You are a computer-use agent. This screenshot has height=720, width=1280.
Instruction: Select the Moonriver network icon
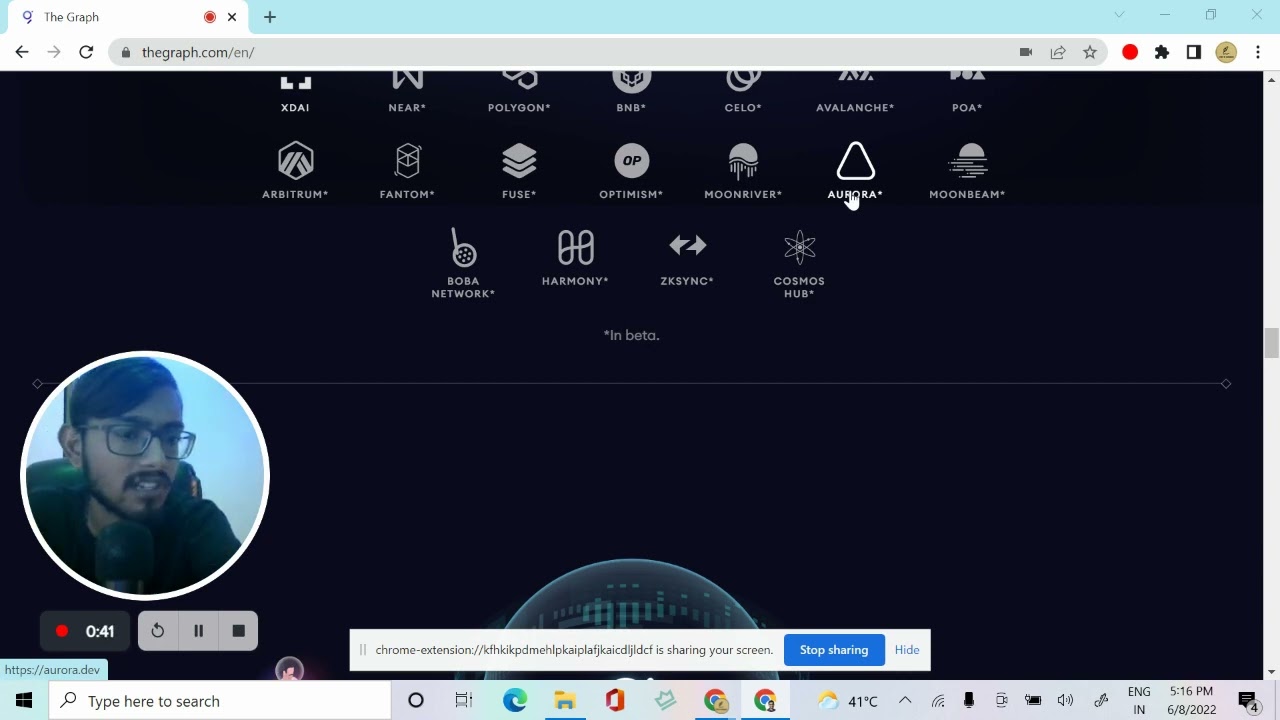point(743,160)
